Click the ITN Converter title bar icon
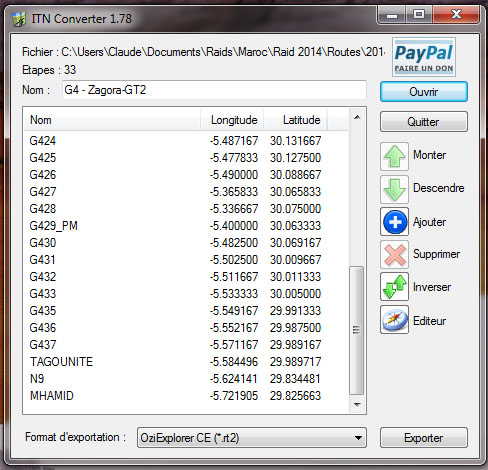This screenshot has width=488, height=470. pyautogui.click(x=19, y=19)
